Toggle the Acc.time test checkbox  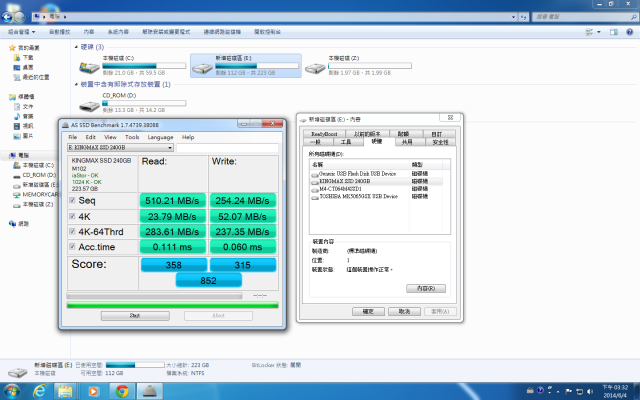72,247
